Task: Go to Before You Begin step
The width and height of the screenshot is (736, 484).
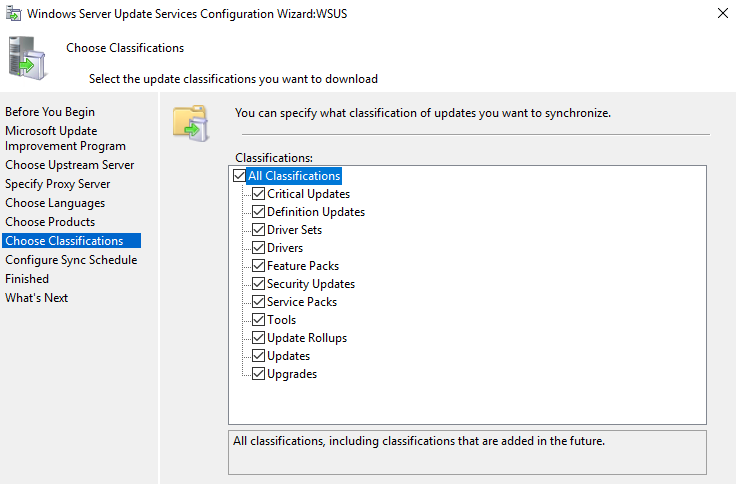Action: 50,112
